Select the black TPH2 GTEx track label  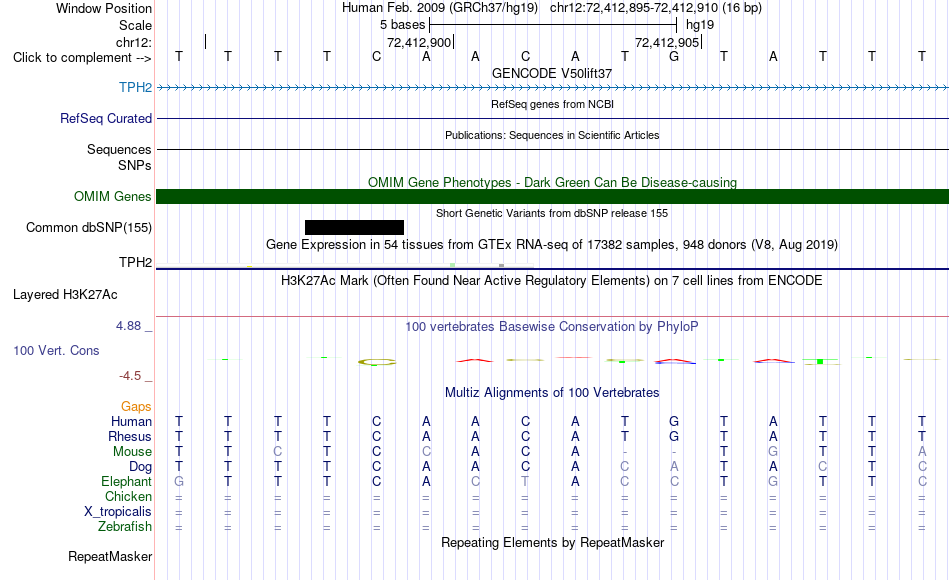(x=135, y=262)
